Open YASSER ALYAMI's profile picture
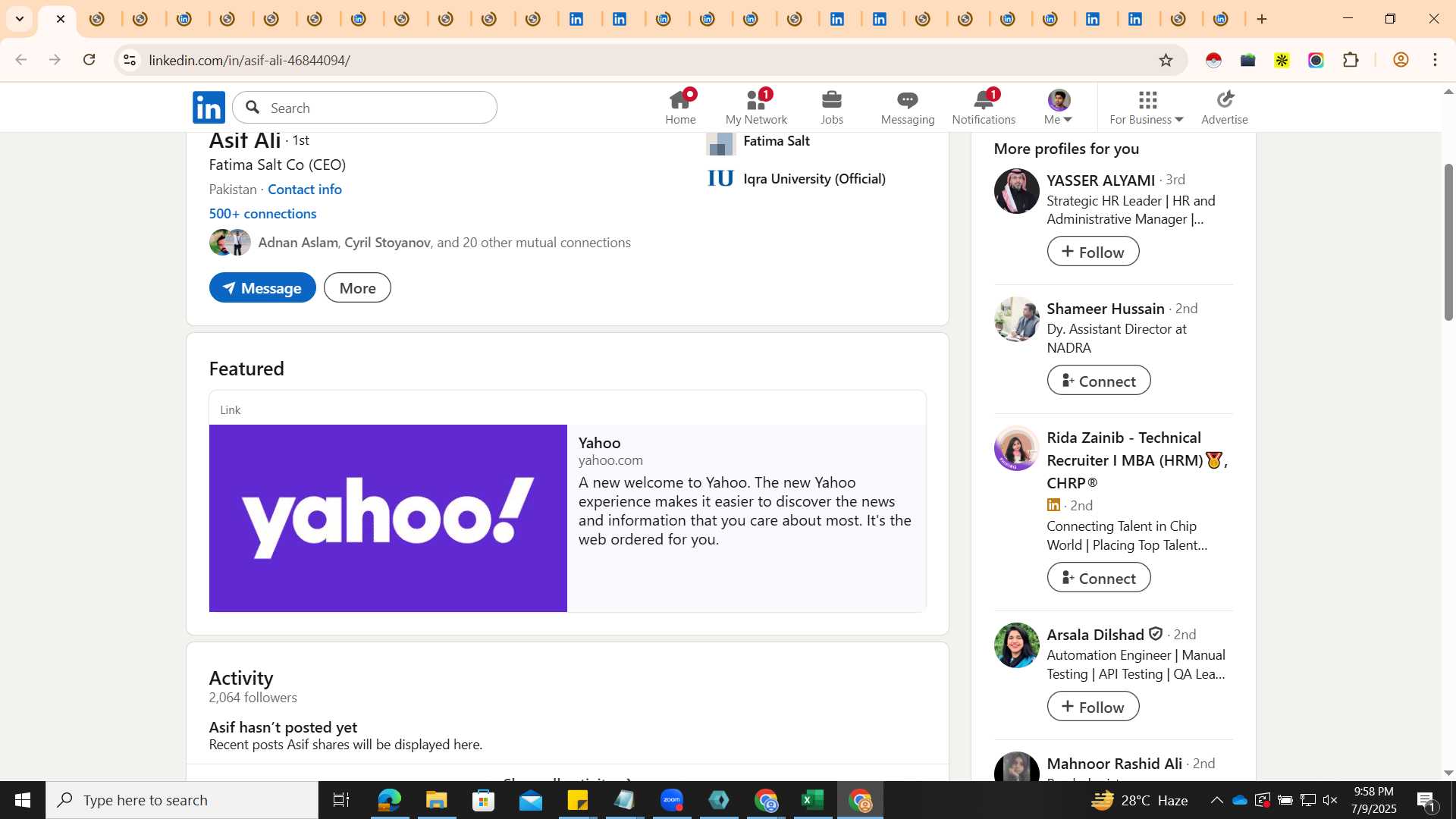Screen dimensions: 1456x819 (1016, 191)
